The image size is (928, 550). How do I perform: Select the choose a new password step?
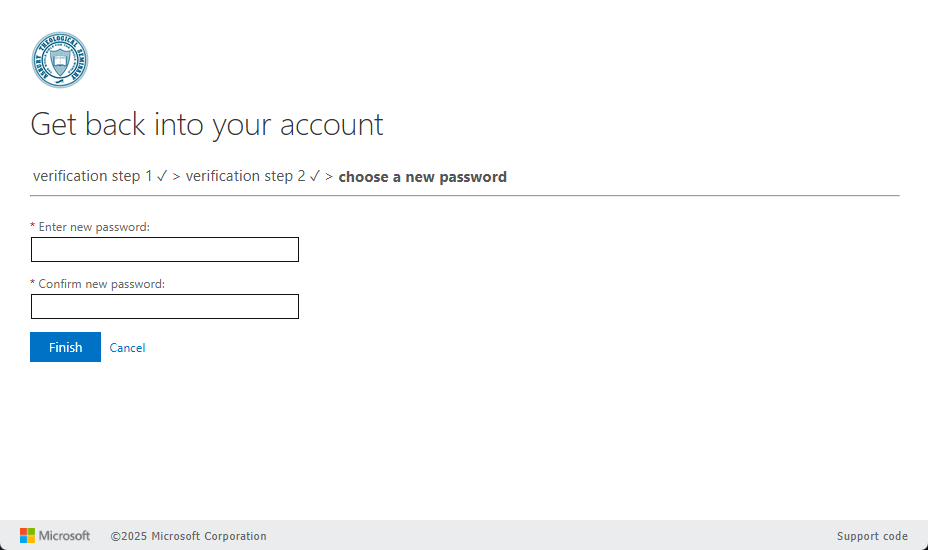422,177
